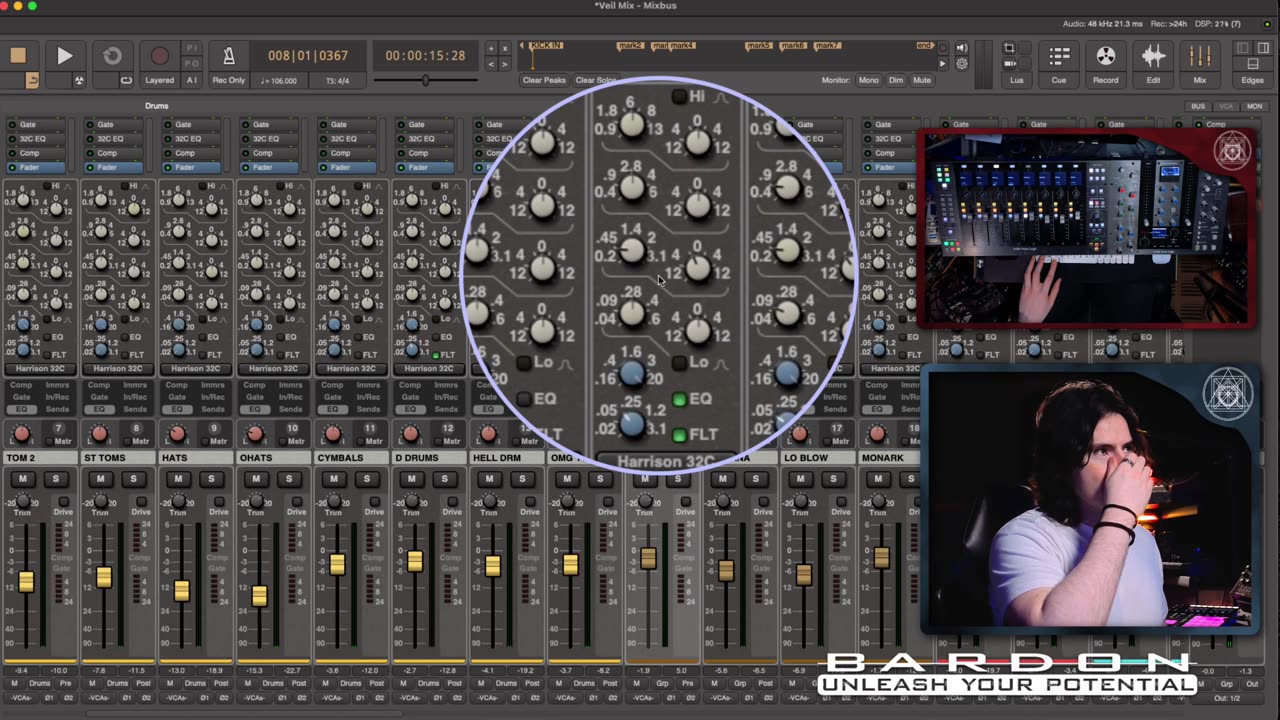The width and height of the screenshot is (1280, 720).
Task: Click the add marker plus icon
Action: point(490,48)
